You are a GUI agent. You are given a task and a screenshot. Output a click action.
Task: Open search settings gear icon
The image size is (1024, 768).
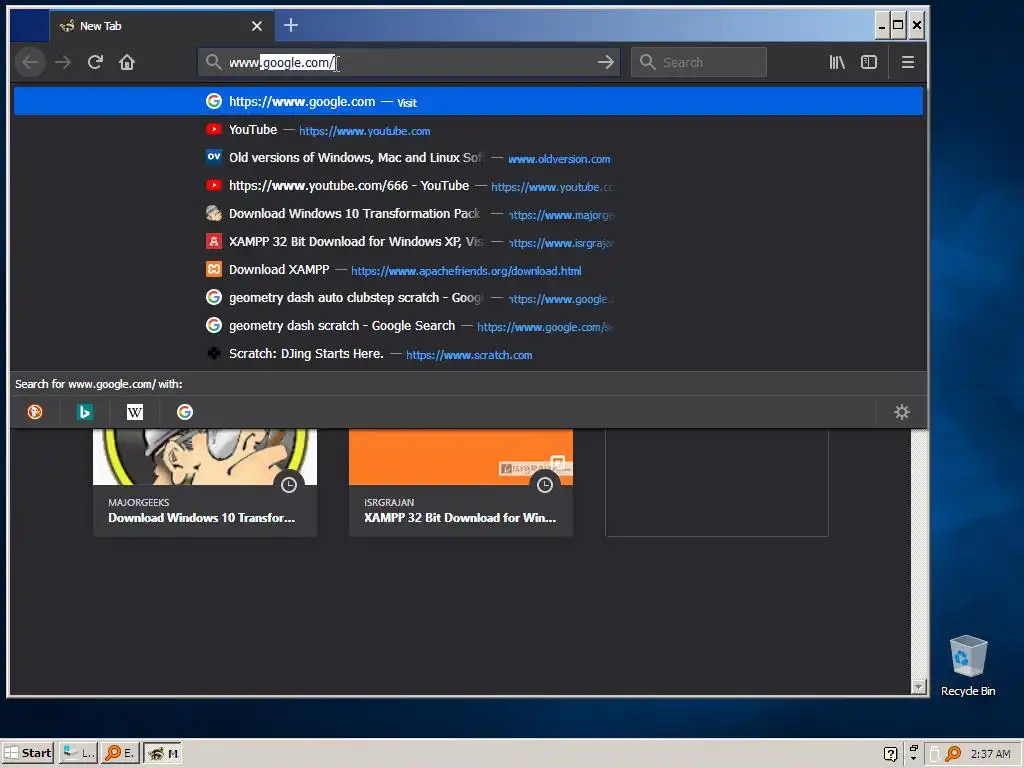[x=902, y=412]
